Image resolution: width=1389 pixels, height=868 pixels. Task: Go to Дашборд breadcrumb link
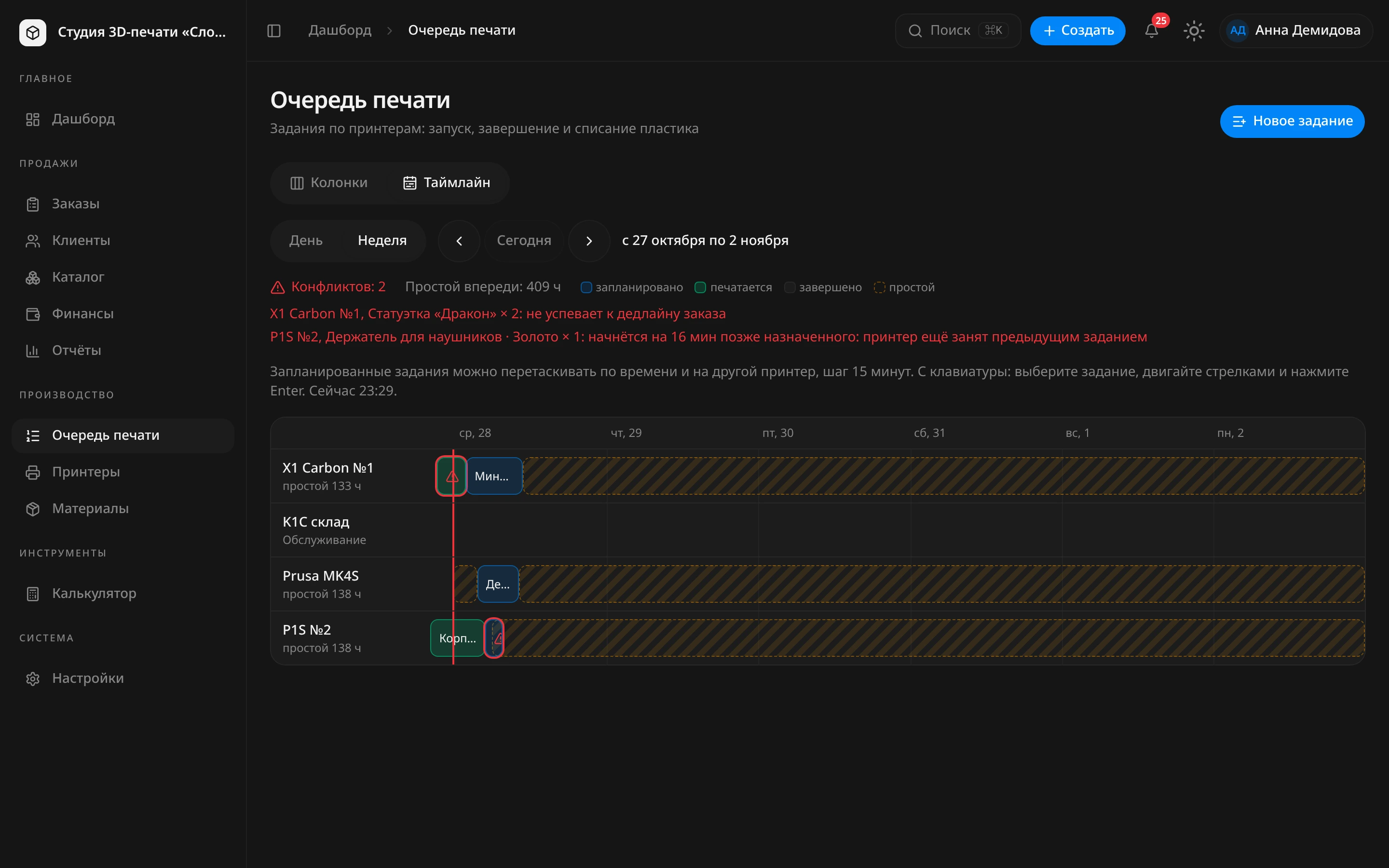(x=340, y=30)
